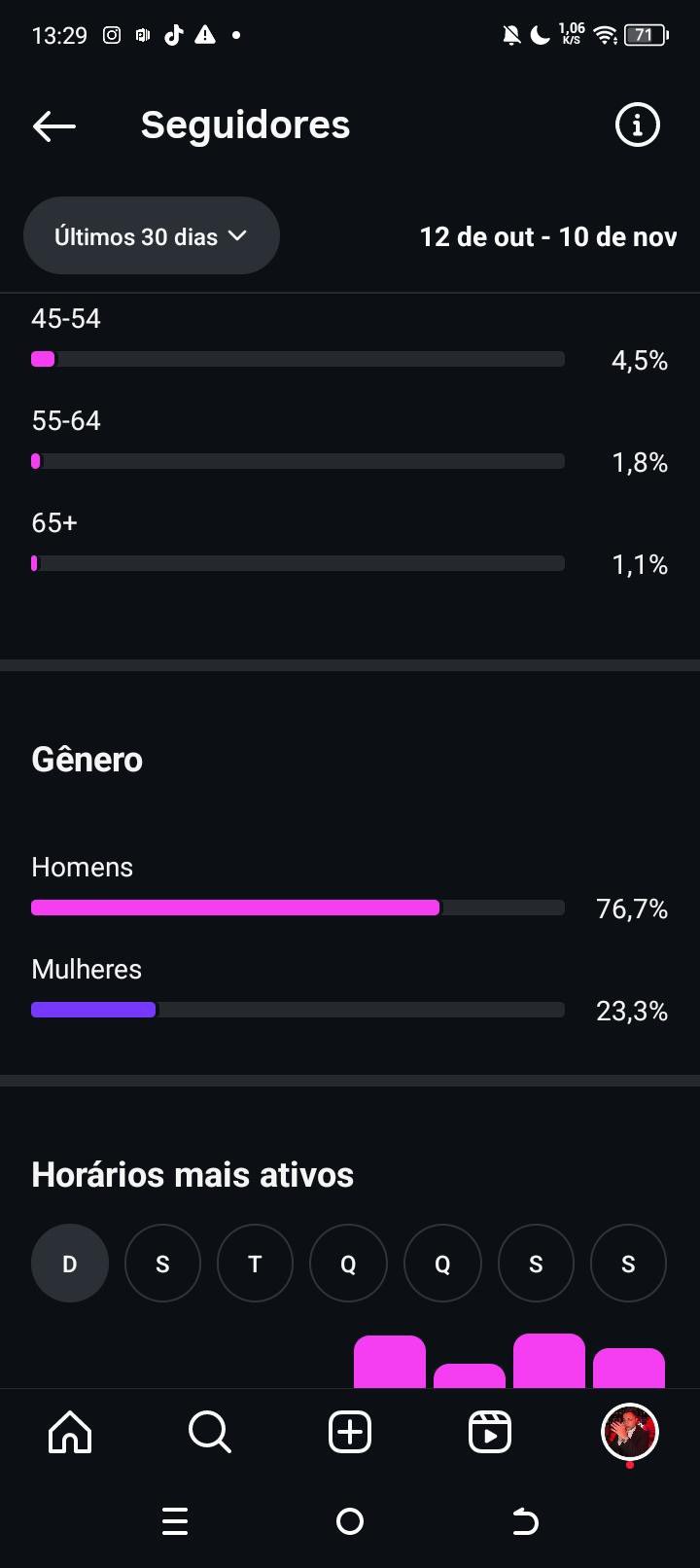This screenshot has height=1568, width=700.
Task: Open the info icon for Seguidores
Action: [x=637, y=125]
